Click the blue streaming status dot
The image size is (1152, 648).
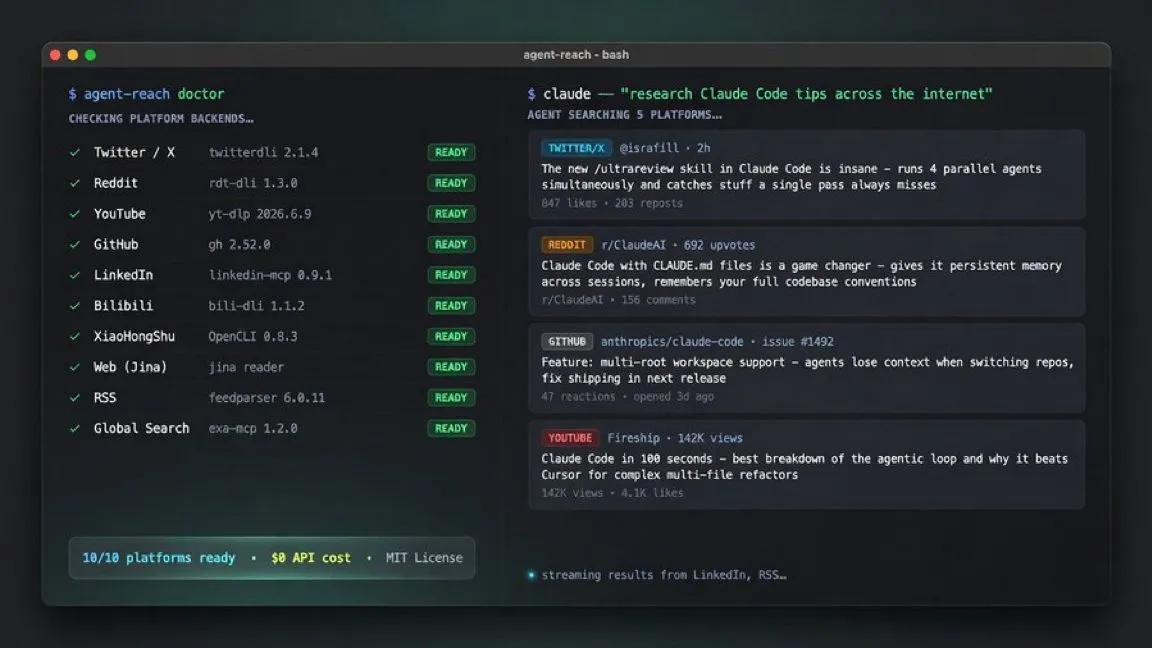pyautogui.click(x=531, y=575)
